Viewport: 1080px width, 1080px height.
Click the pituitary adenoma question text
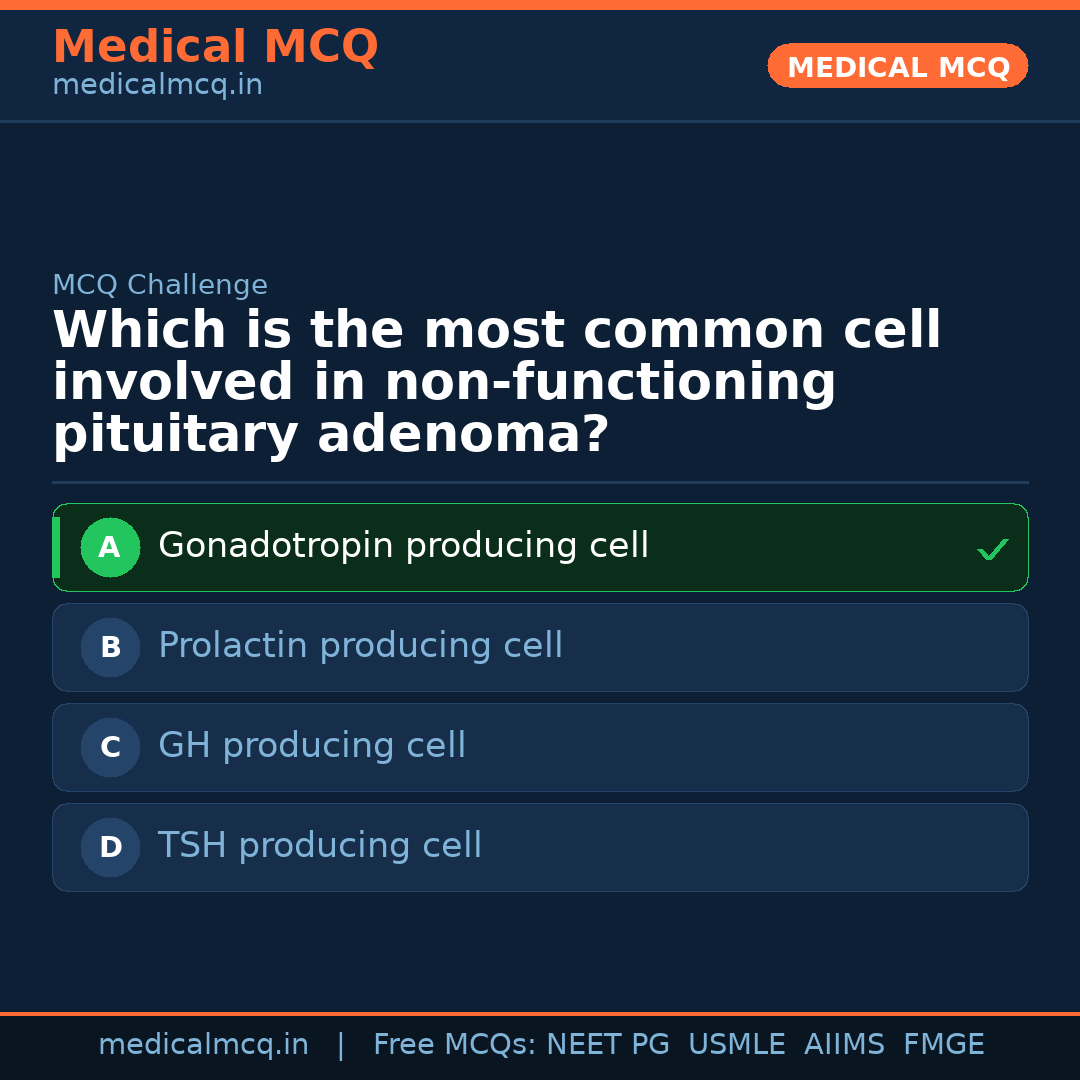click(x=496, y=383)
